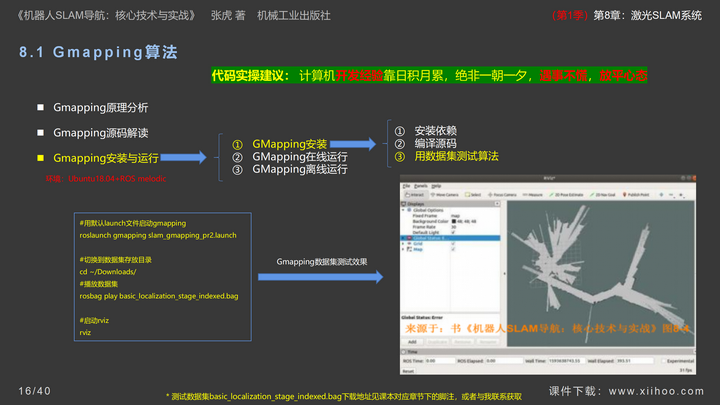Click the 'GMapping离线运行' list item

299,169
